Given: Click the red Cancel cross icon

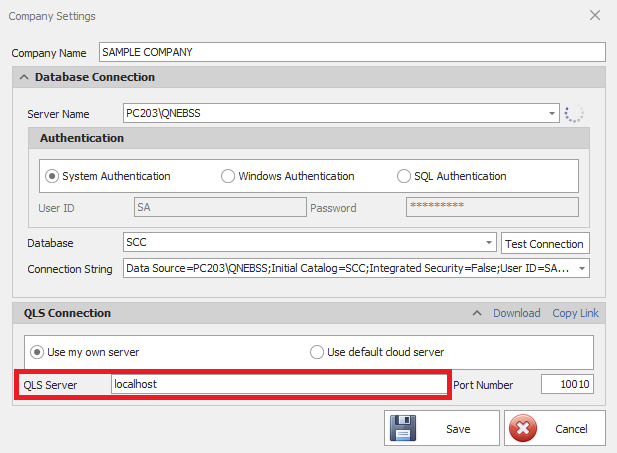Looking at the screenshot, I should click(523, 428).
